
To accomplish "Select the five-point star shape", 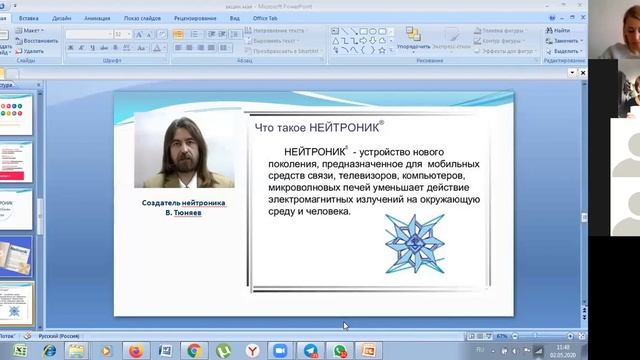I will (382, 50).
